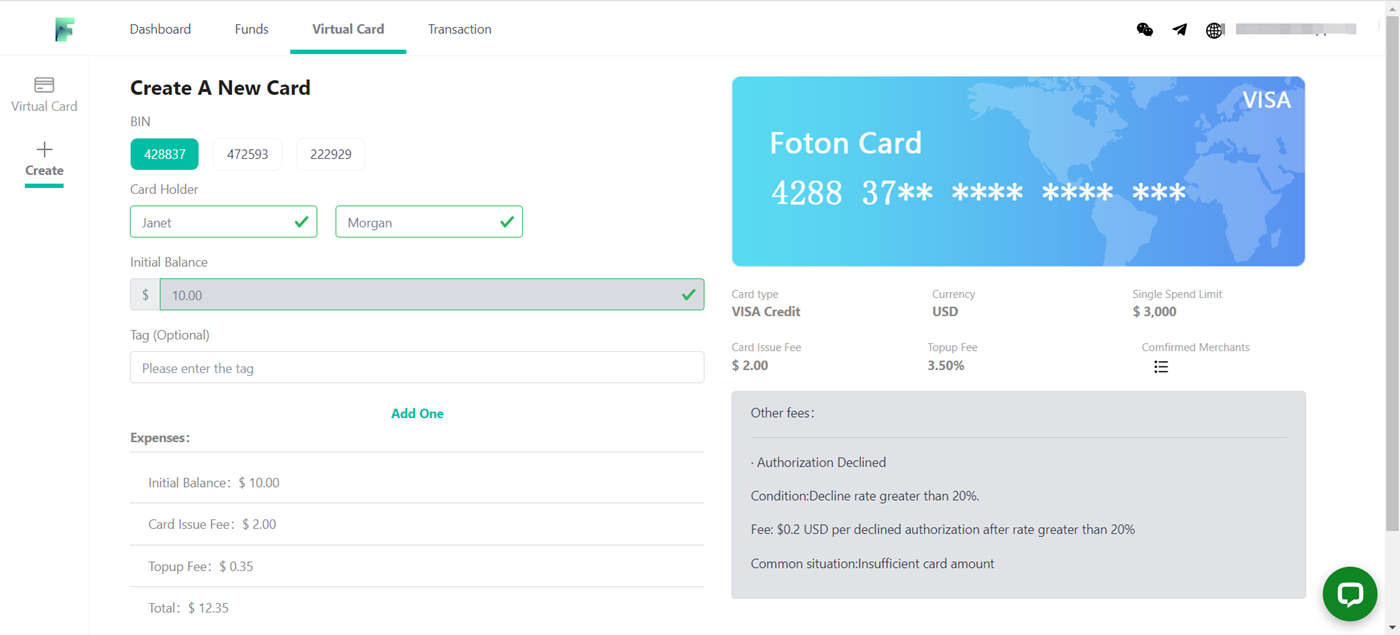Click the 'Create A New Card' heading
1400x635 pixels.
(220, 88)
